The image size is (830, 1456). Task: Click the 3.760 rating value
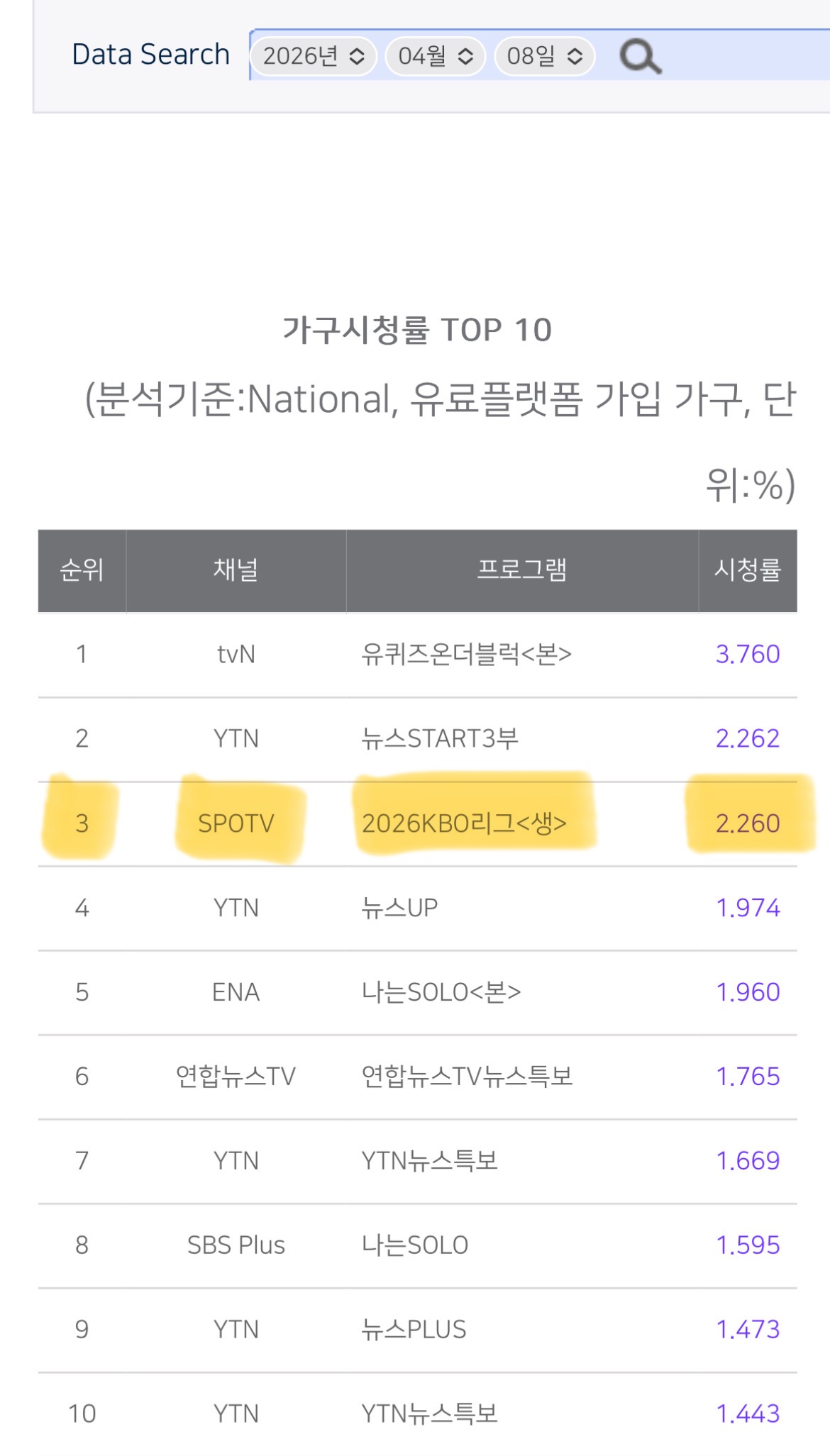(x=748, y=654)
